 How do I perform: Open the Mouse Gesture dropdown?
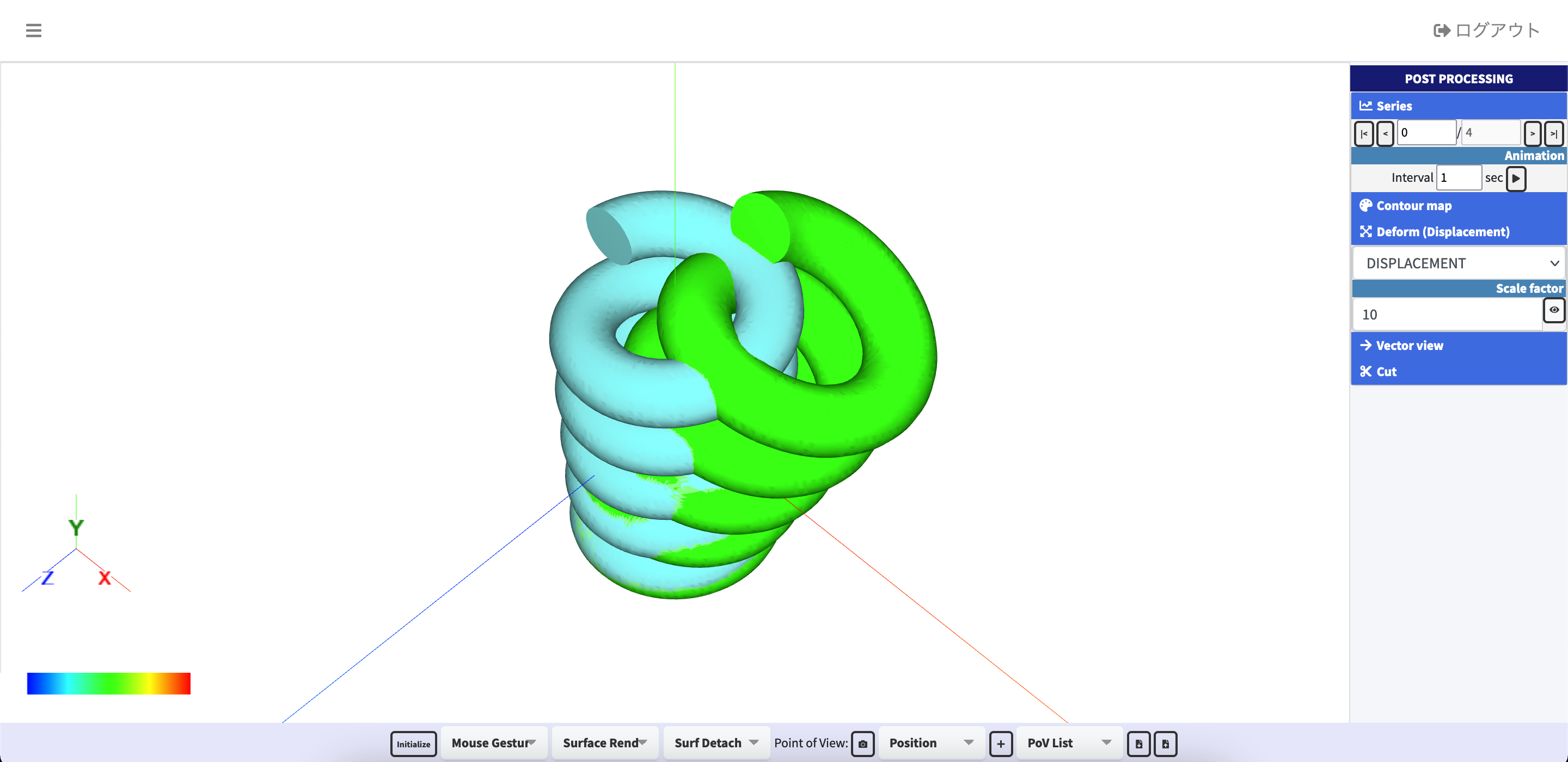494,743
